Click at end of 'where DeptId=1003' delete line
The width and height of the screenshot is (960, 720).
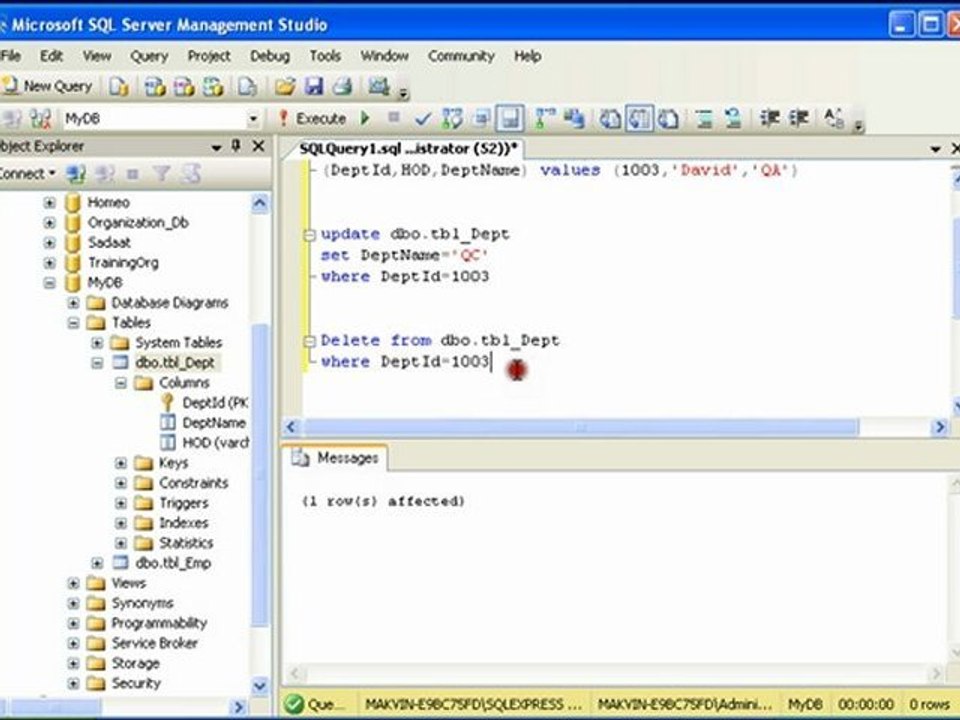point(491,362)
